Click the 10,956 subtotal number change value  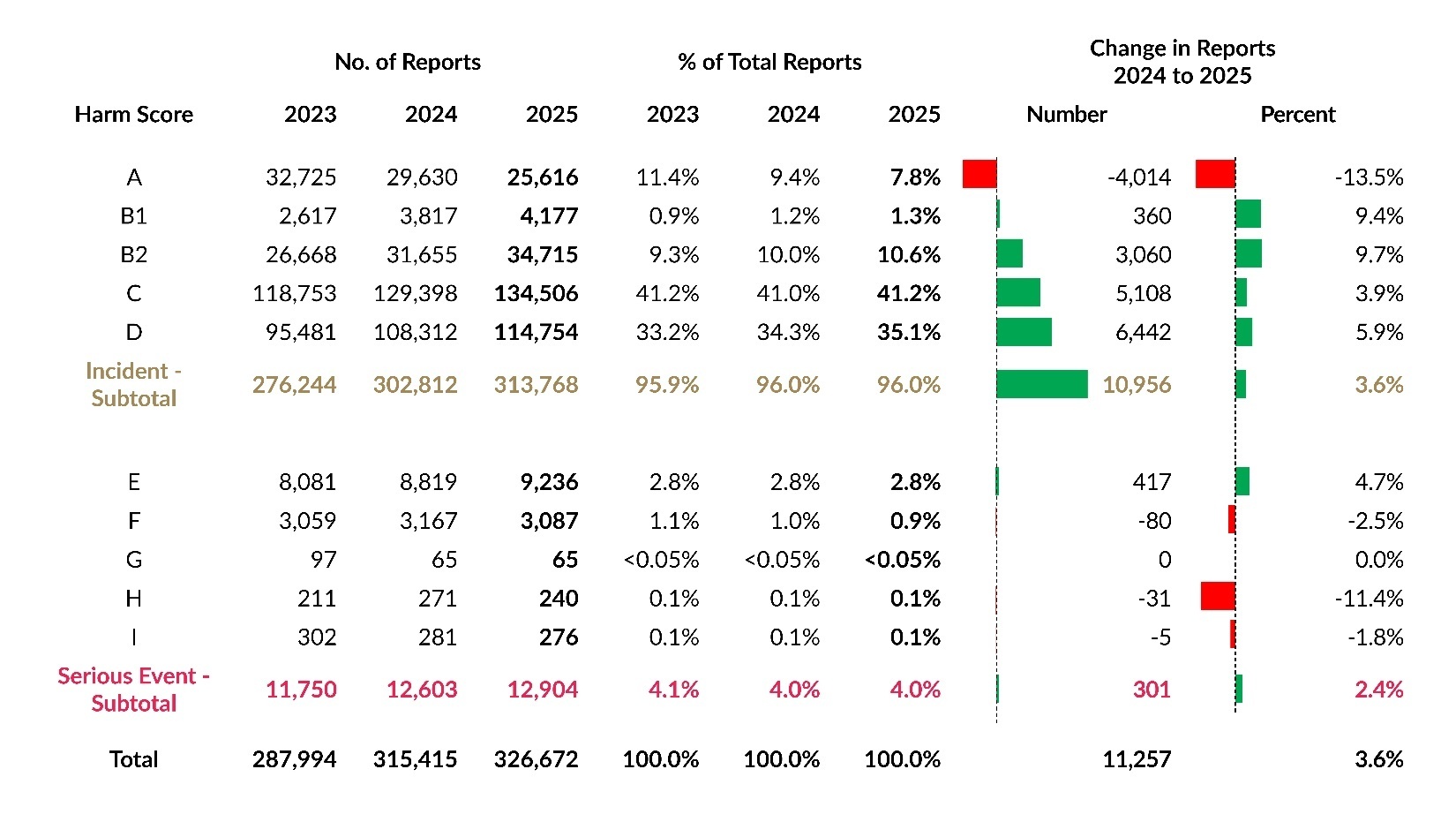pos(1137,385)
